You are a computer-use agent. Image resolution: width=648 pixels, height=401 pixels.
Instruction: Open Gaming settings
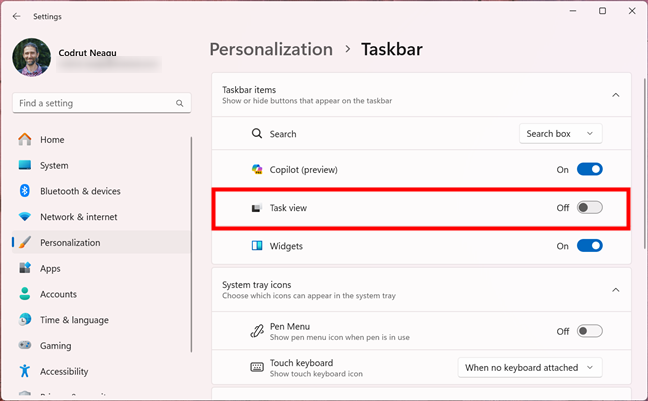tap(101, 345)
